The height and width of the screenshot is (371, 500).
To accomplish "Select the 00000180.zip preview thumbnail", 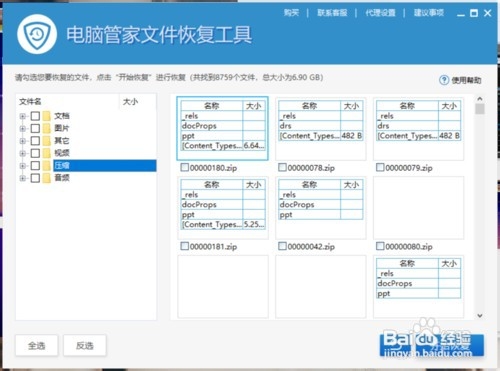I will tap(222, 129).
